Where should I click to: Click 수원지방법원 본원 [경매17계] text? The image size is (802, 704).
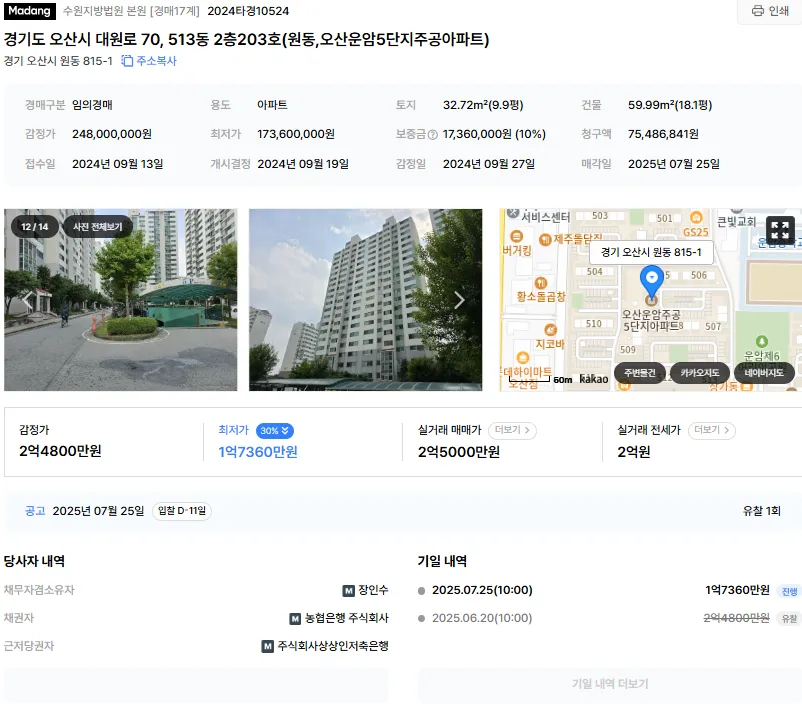(x=131, y=11)
